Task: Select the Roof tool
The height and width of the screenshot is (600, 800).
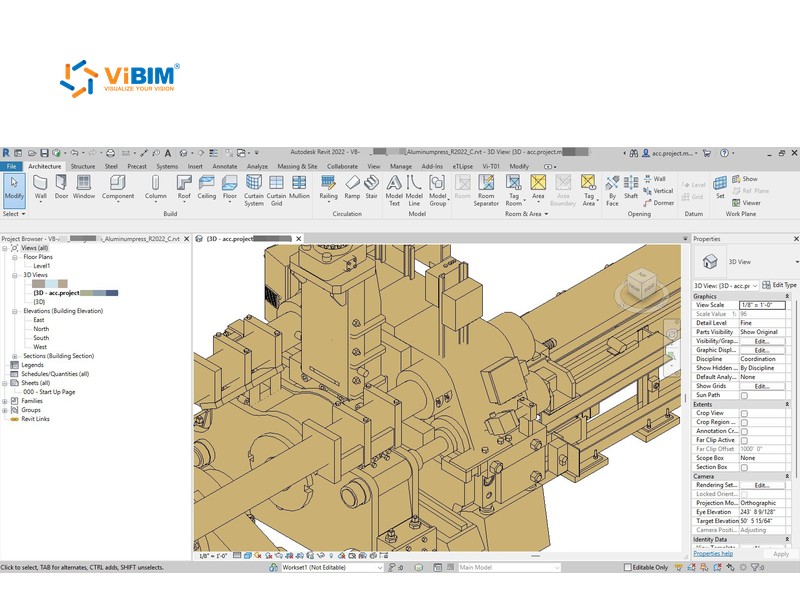Action: click(x=184, y=188)
